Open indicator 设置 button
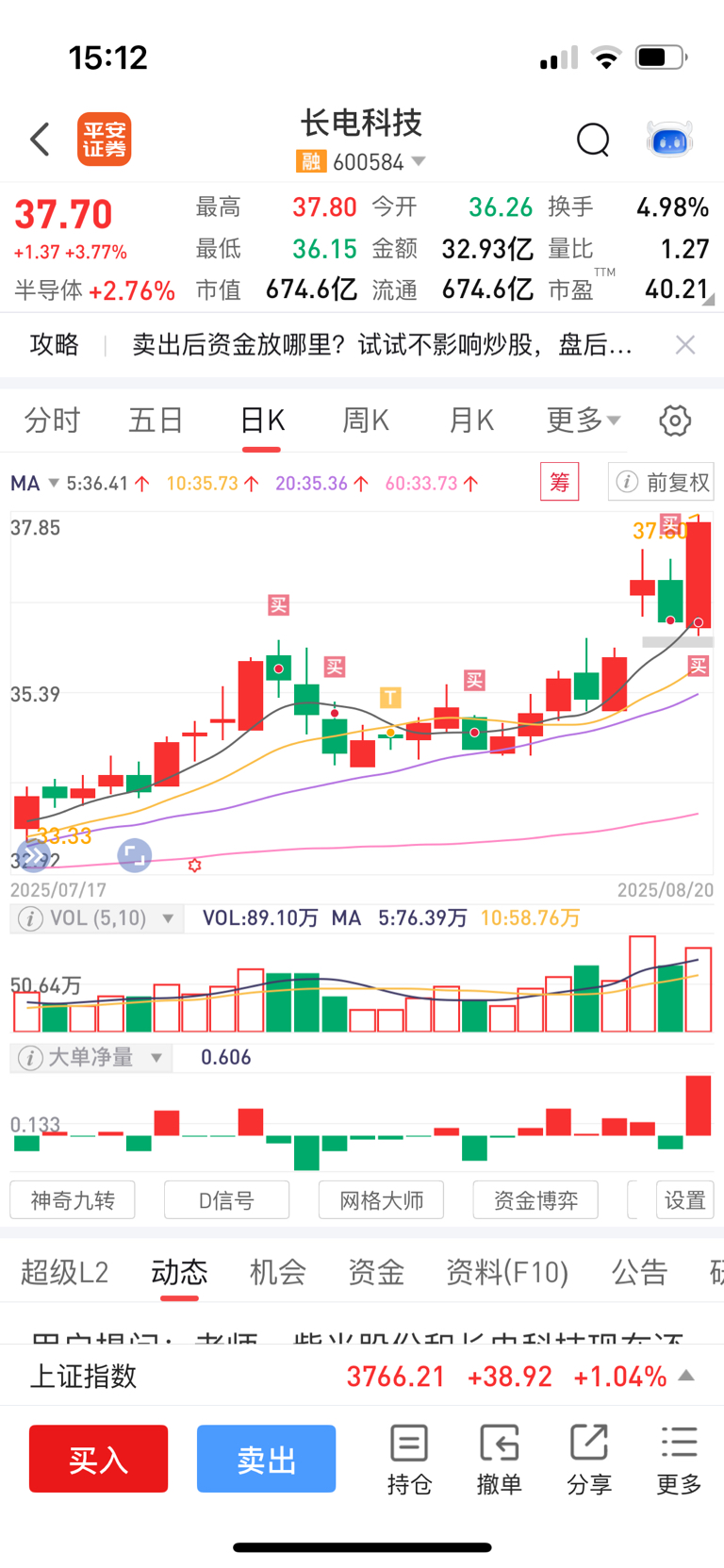This screenshot has height=1568, width=724. pos(684,1200)
